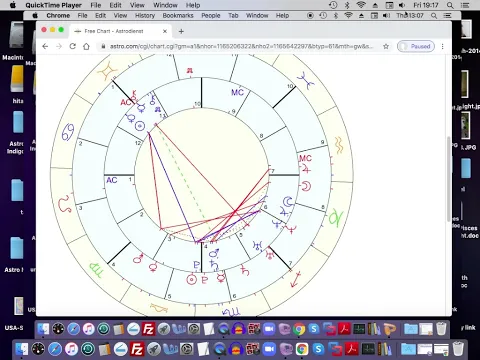The image size is (480, 360).
Task: View site info via the padlock icon
Action: pos(103,46)
